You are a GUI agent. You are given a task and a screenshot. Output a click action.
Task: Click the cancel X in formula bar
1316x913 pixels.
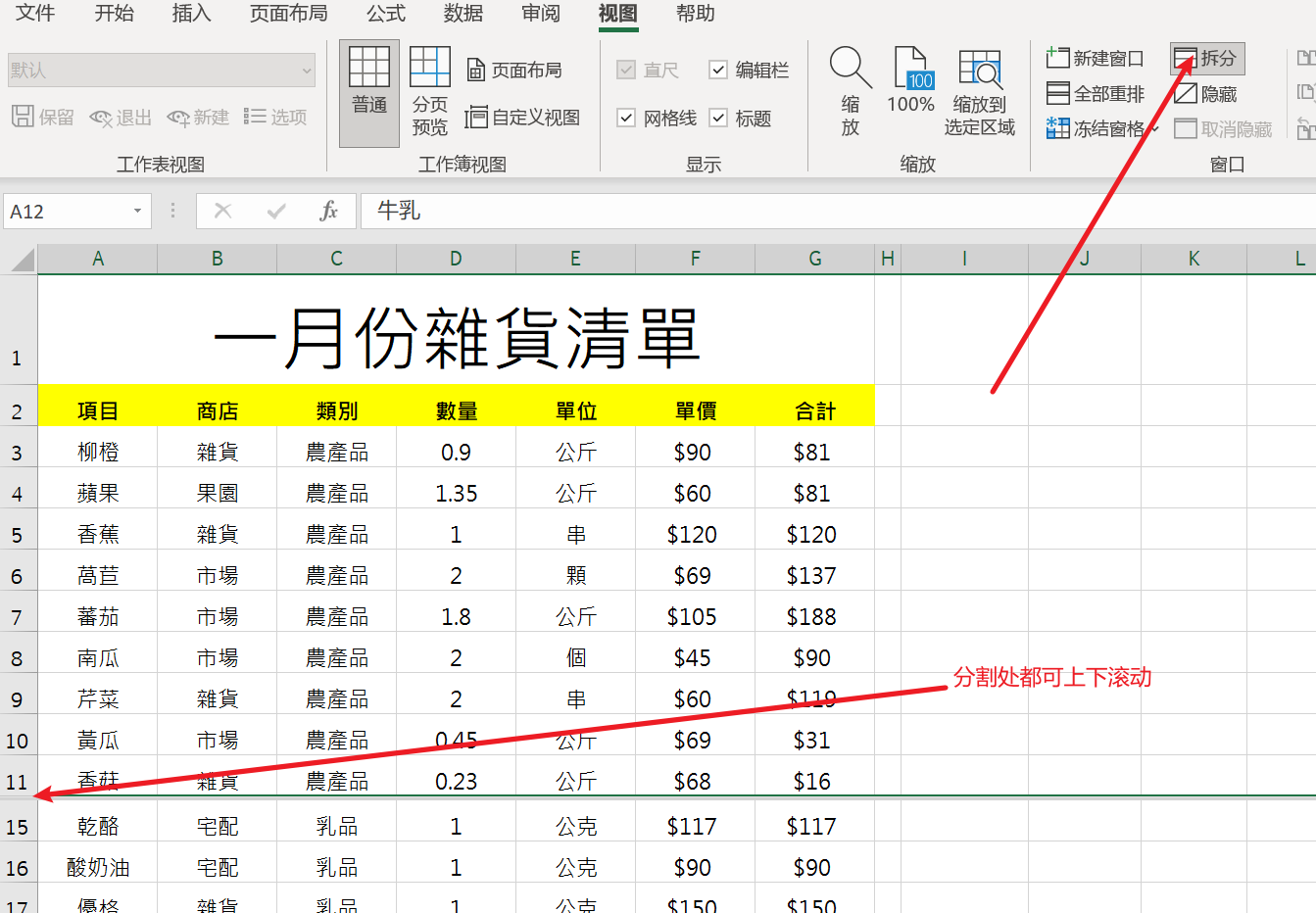[x=222, y=211]
